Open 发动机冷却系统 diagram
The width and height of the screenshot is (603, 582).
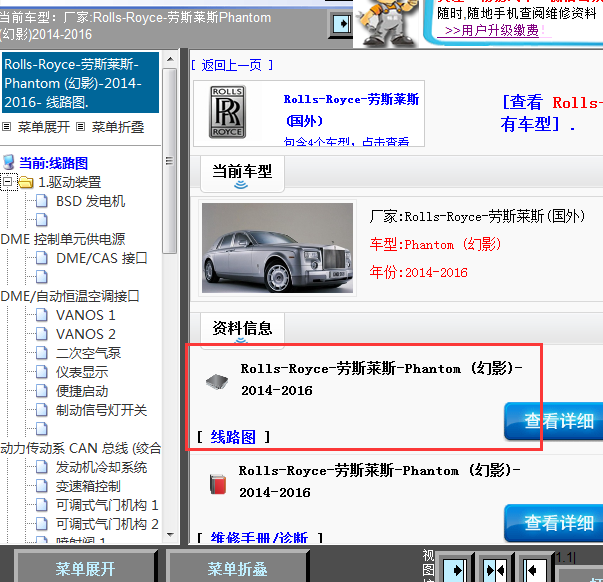[102, 467]
